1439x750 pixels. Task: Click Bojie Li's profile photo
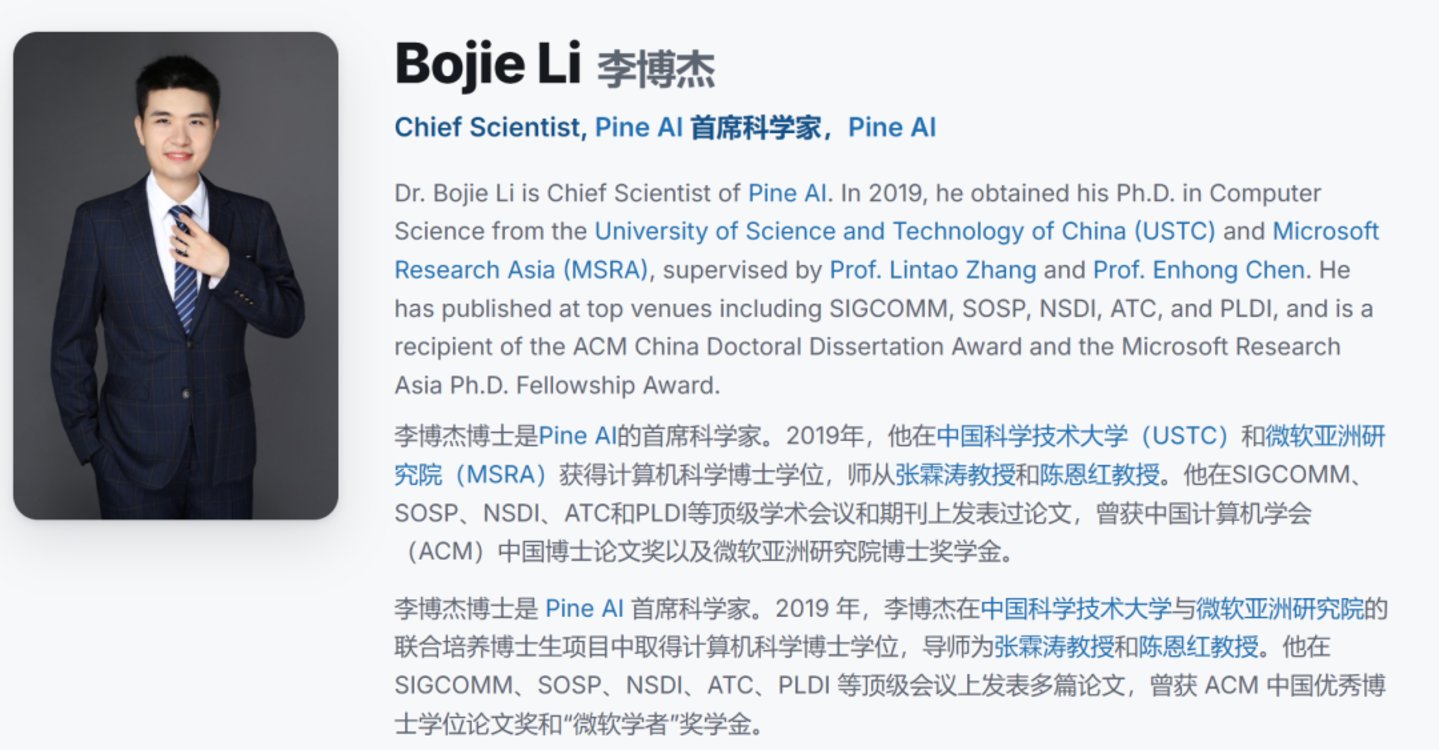pos(175,275)
